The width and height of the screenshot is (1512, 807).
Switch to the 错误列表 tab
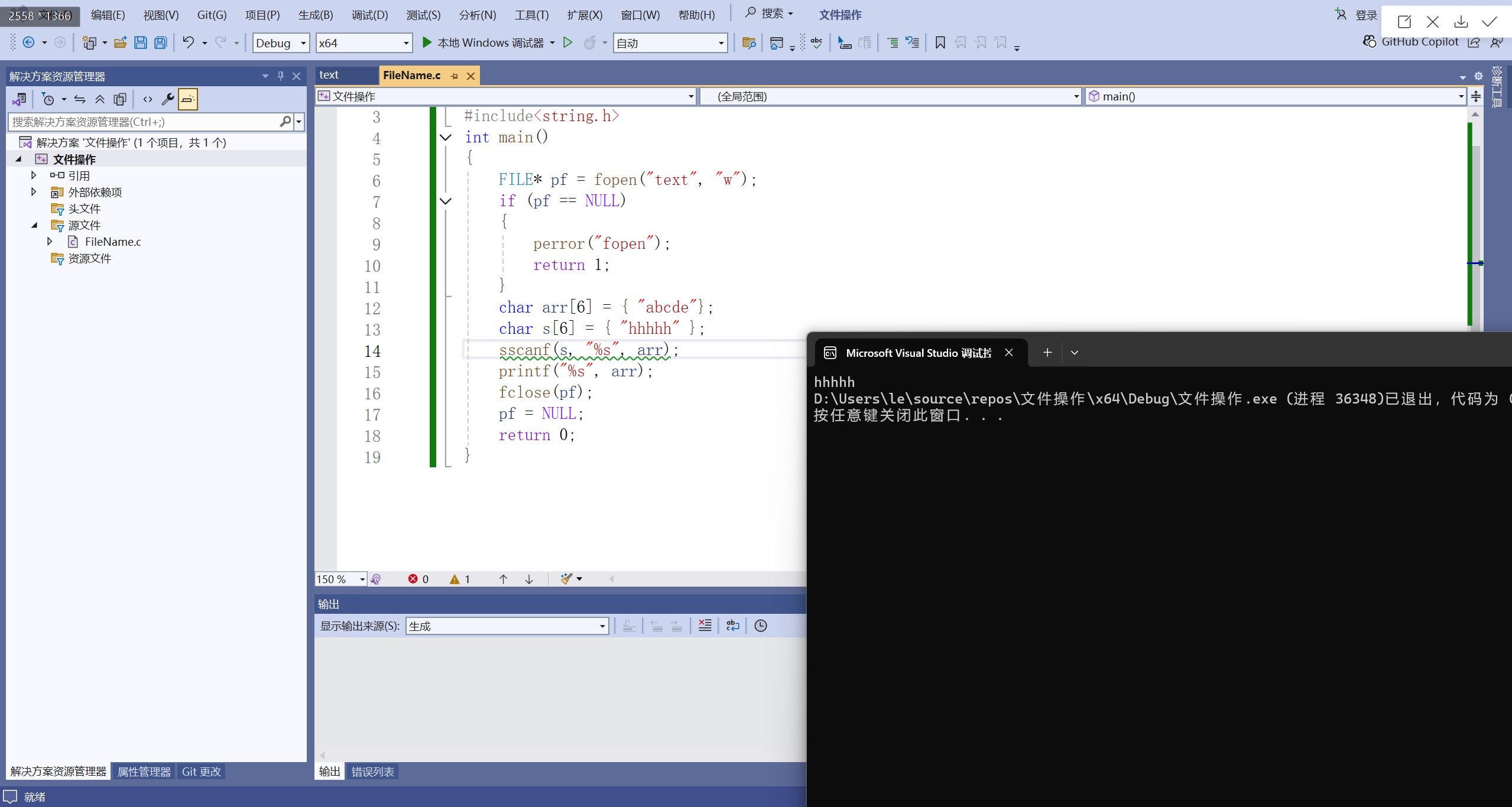point(372,772)
